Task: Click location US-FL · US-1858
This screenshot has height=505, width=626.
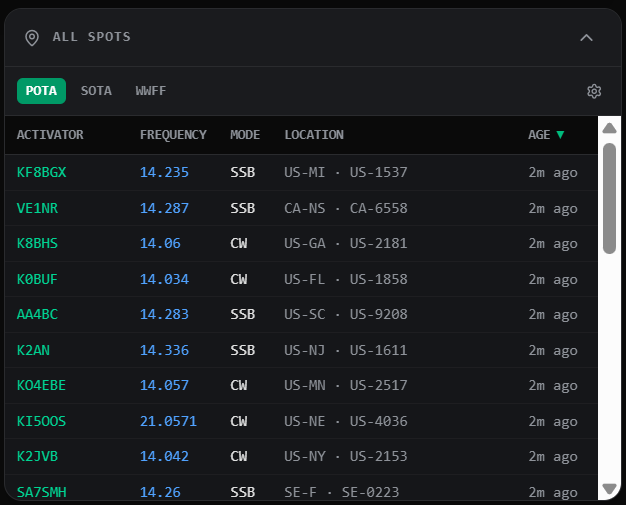Action: click(x=346, y=279)
